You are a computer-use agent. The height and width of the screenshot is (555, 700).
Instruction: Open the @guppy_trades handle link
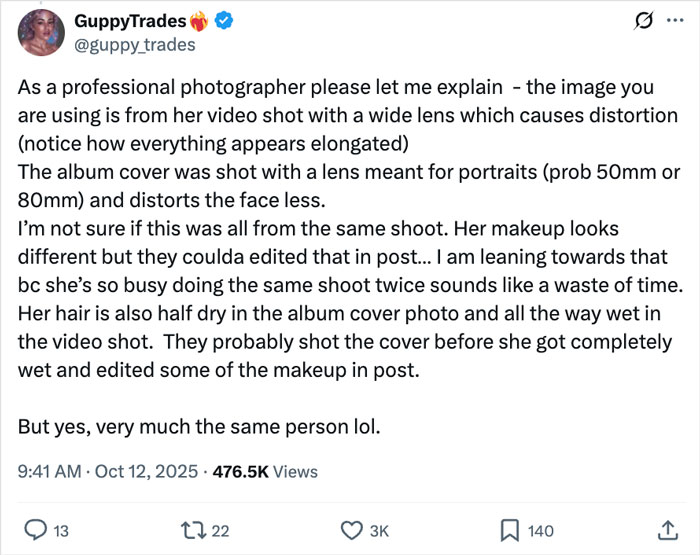pos(135,44)
